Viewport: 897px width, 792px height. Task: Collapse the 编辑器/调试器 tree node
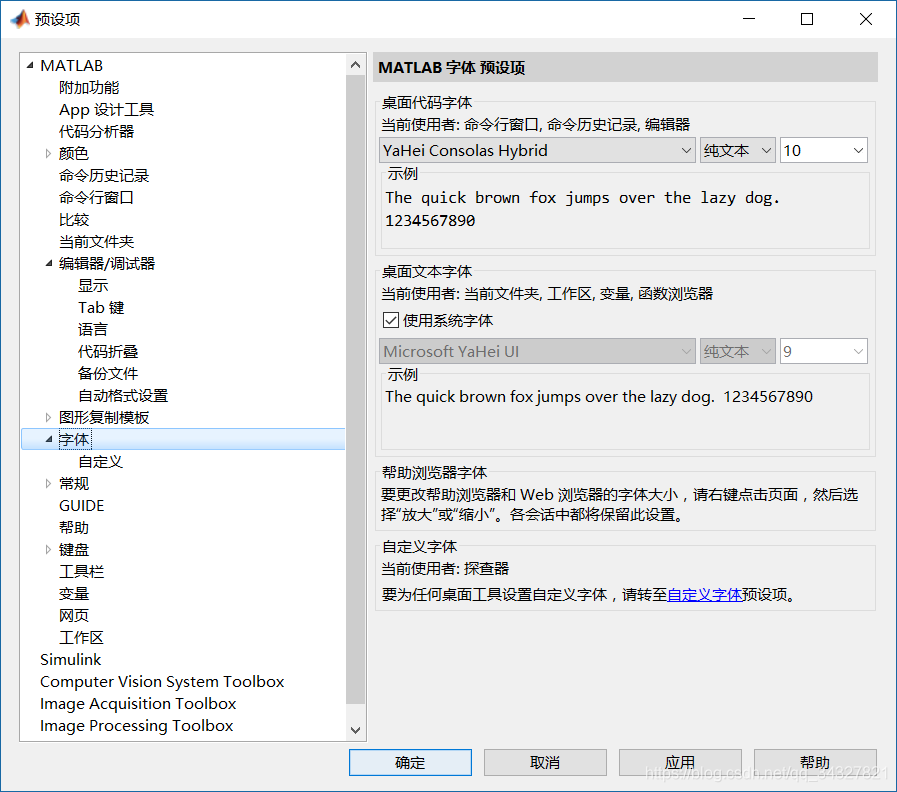click(49, 263)
